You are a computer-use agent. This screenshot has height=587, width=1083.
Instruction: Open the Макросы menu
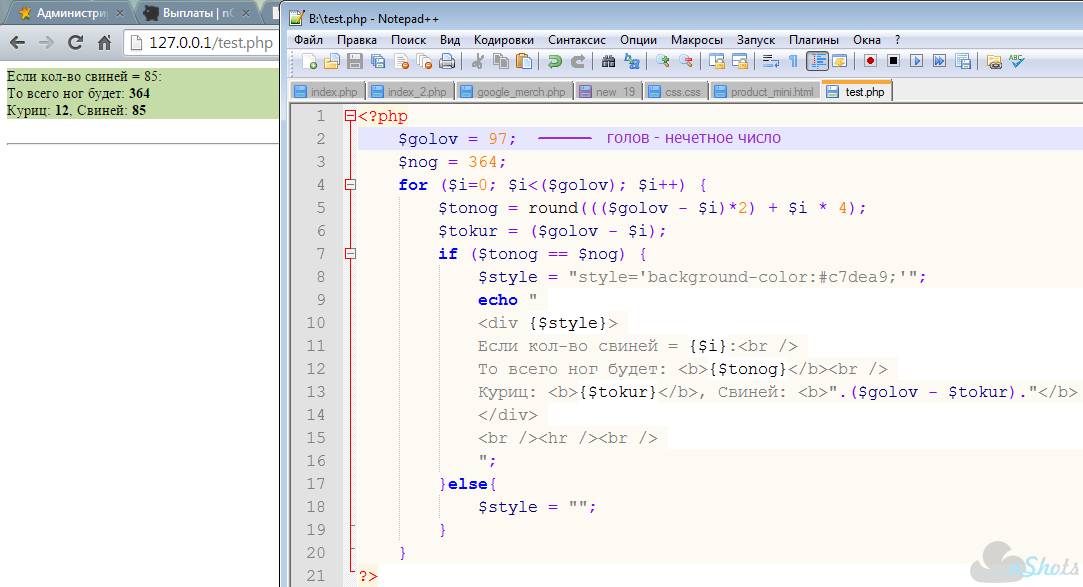(696, 40)
